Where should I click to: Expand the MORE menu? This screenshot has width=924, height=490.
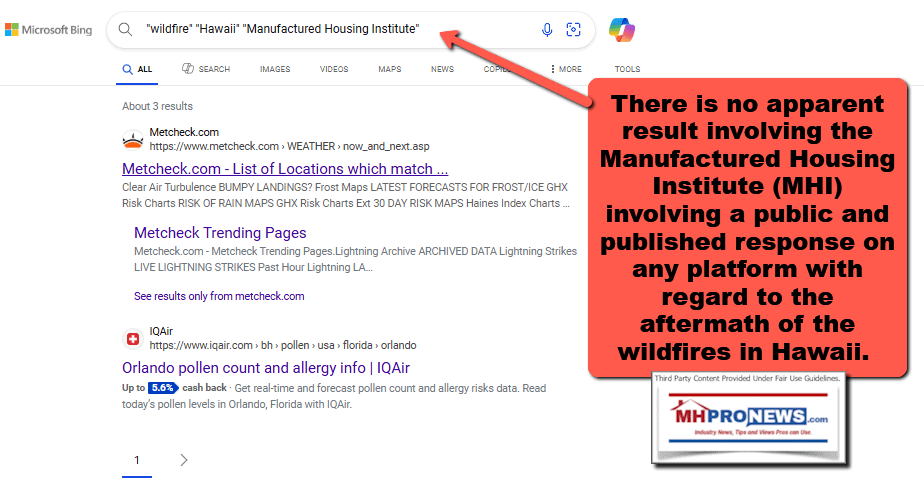(566, 69)
